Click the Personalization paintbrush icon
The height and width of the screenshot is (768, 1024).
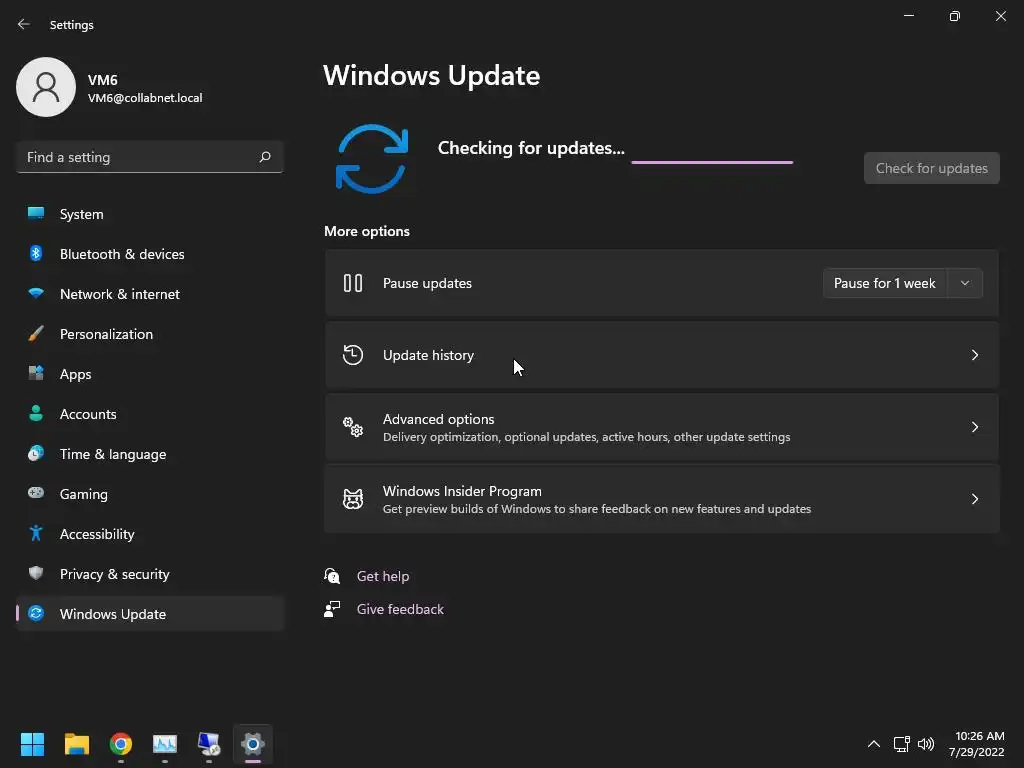tap(36, 334)
